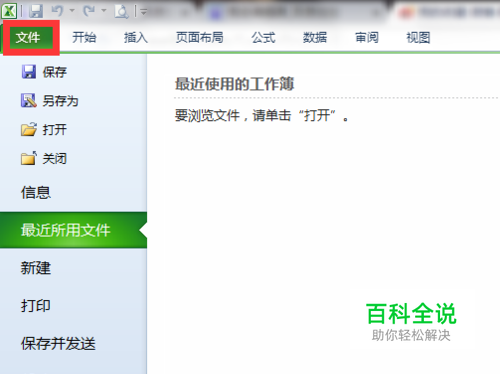Click the Save icon in quick access toolbar
This screenshot has height=374, width=500.
[36, 11]
